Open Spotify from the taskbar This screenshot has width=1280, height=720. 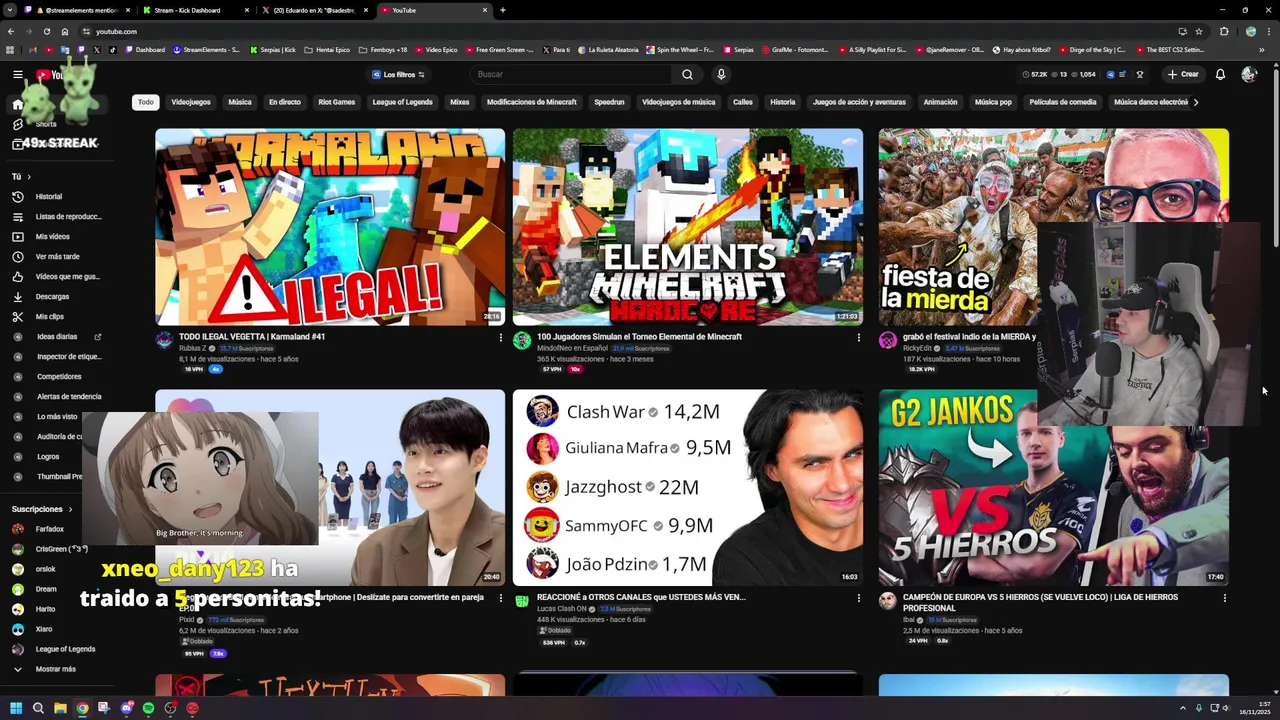(148, 708)
